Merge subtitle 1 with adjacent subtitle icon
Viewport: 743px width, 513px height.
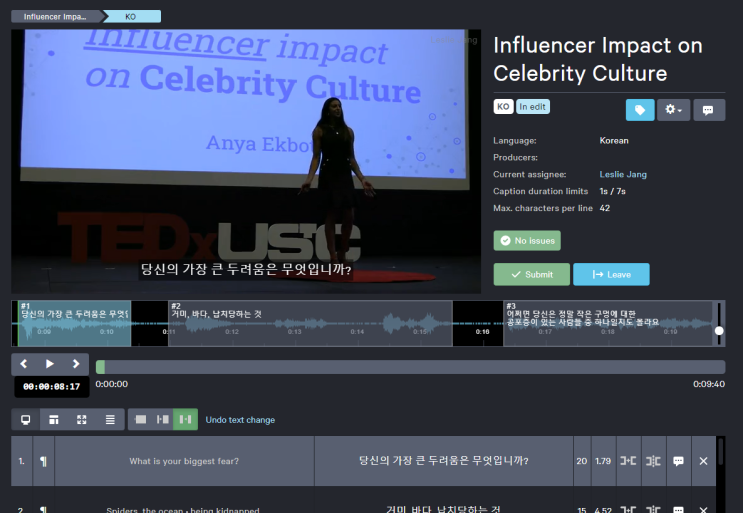[628, 461]
